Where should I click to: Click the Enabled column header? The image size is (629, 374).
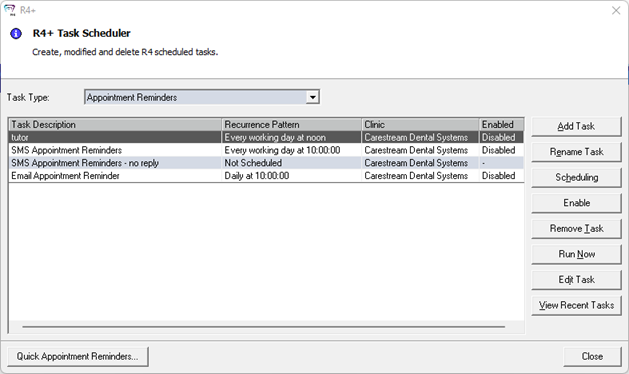pos(501,124)
